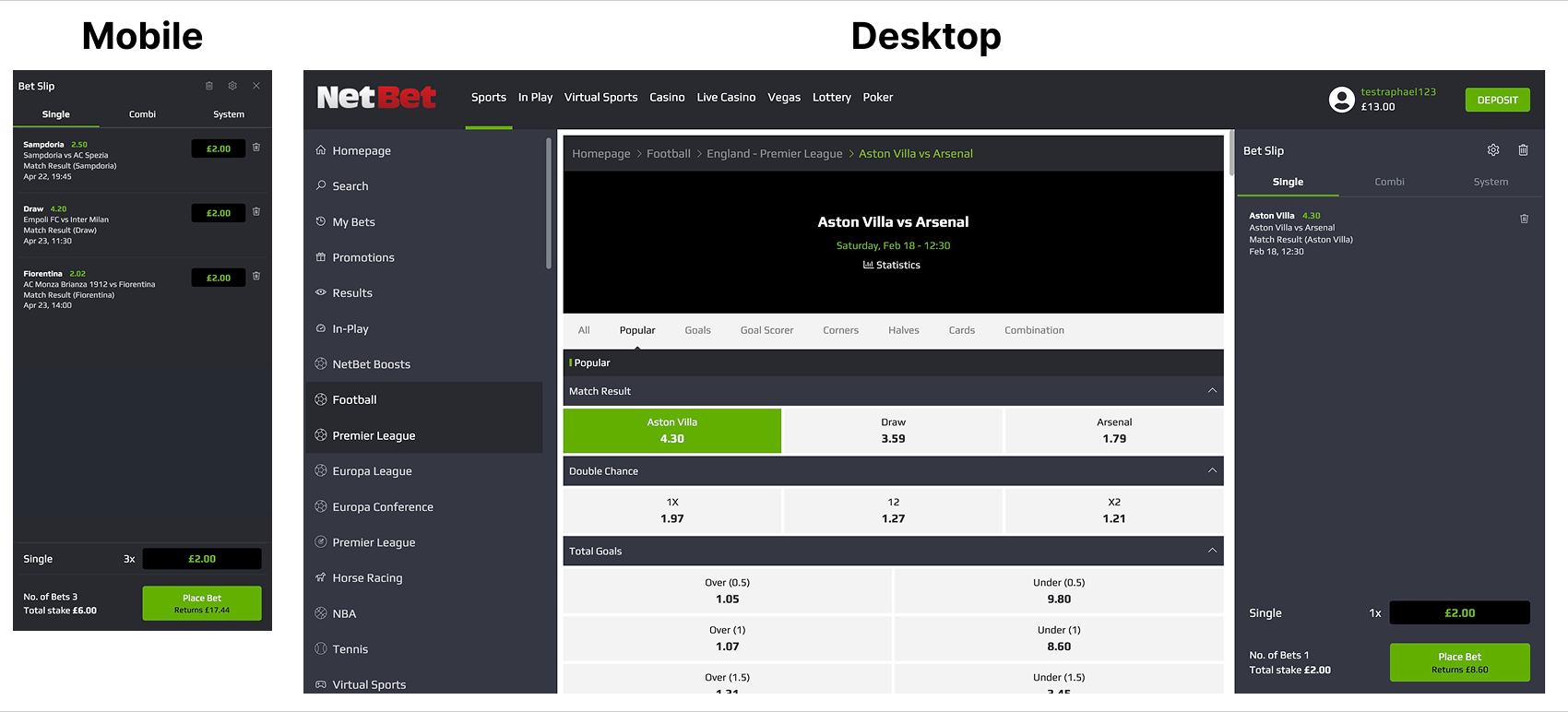The image size is (1568, 712).
Task: Open match Statistics chart link
Action: [891, 265]
